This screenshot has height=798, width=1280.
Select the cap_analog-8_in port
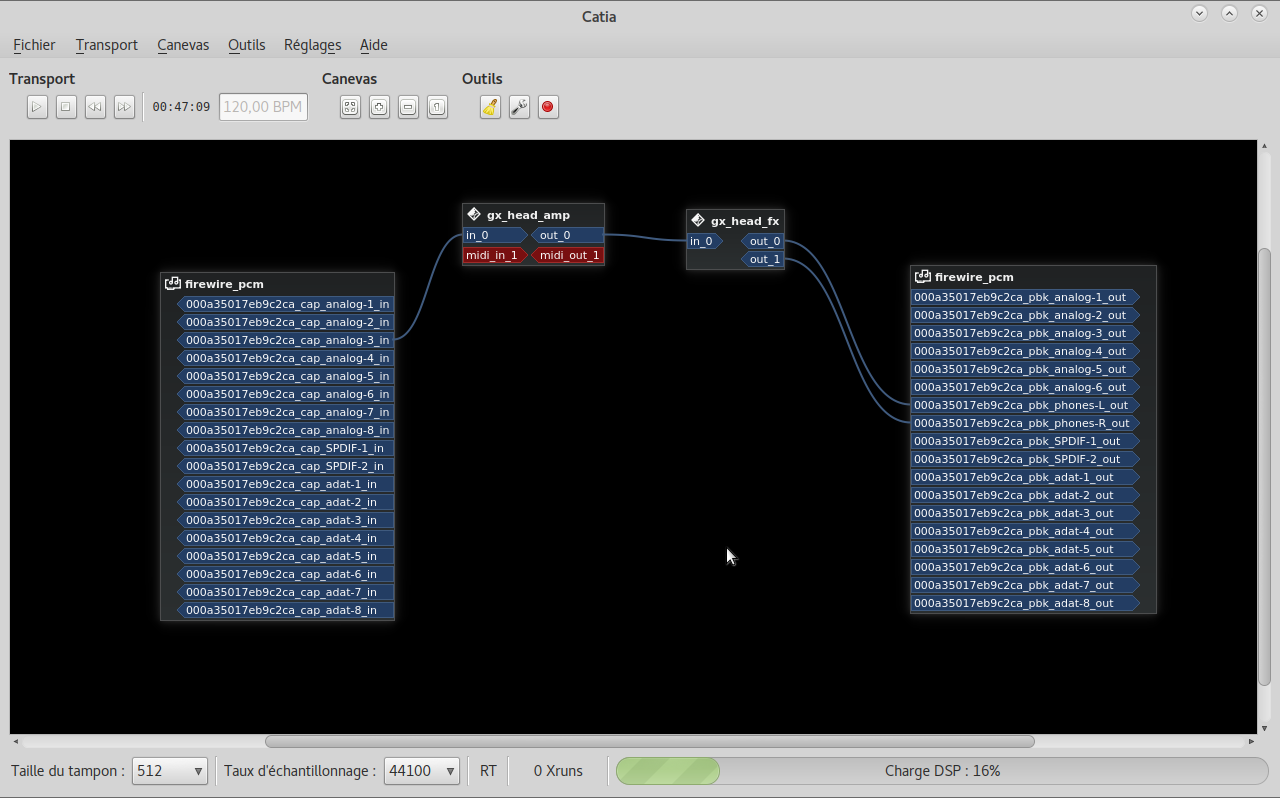point(286,430)
